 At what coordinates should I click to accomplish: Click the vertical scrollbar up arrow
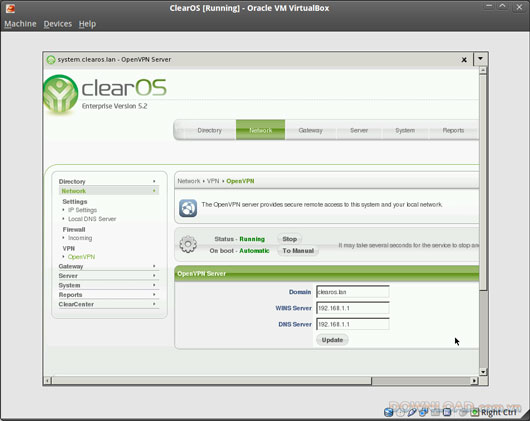coord(483,70)
